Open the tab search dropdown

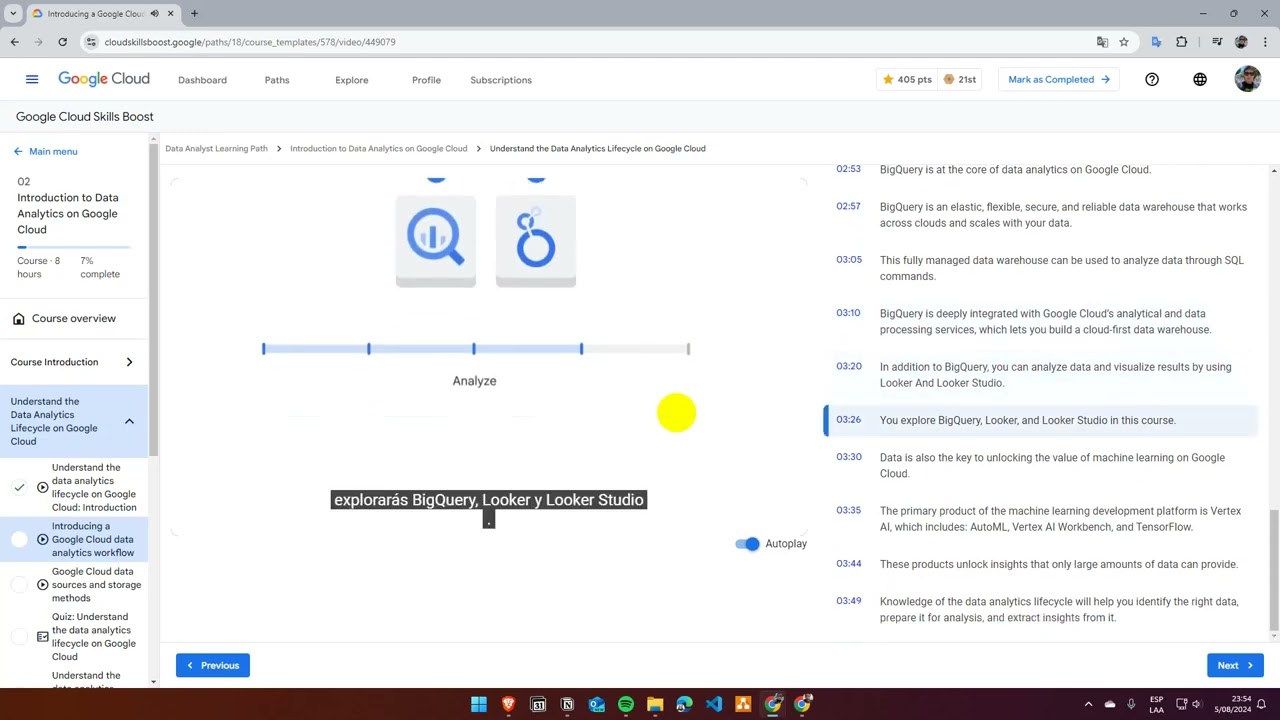[x=13, y=13]
